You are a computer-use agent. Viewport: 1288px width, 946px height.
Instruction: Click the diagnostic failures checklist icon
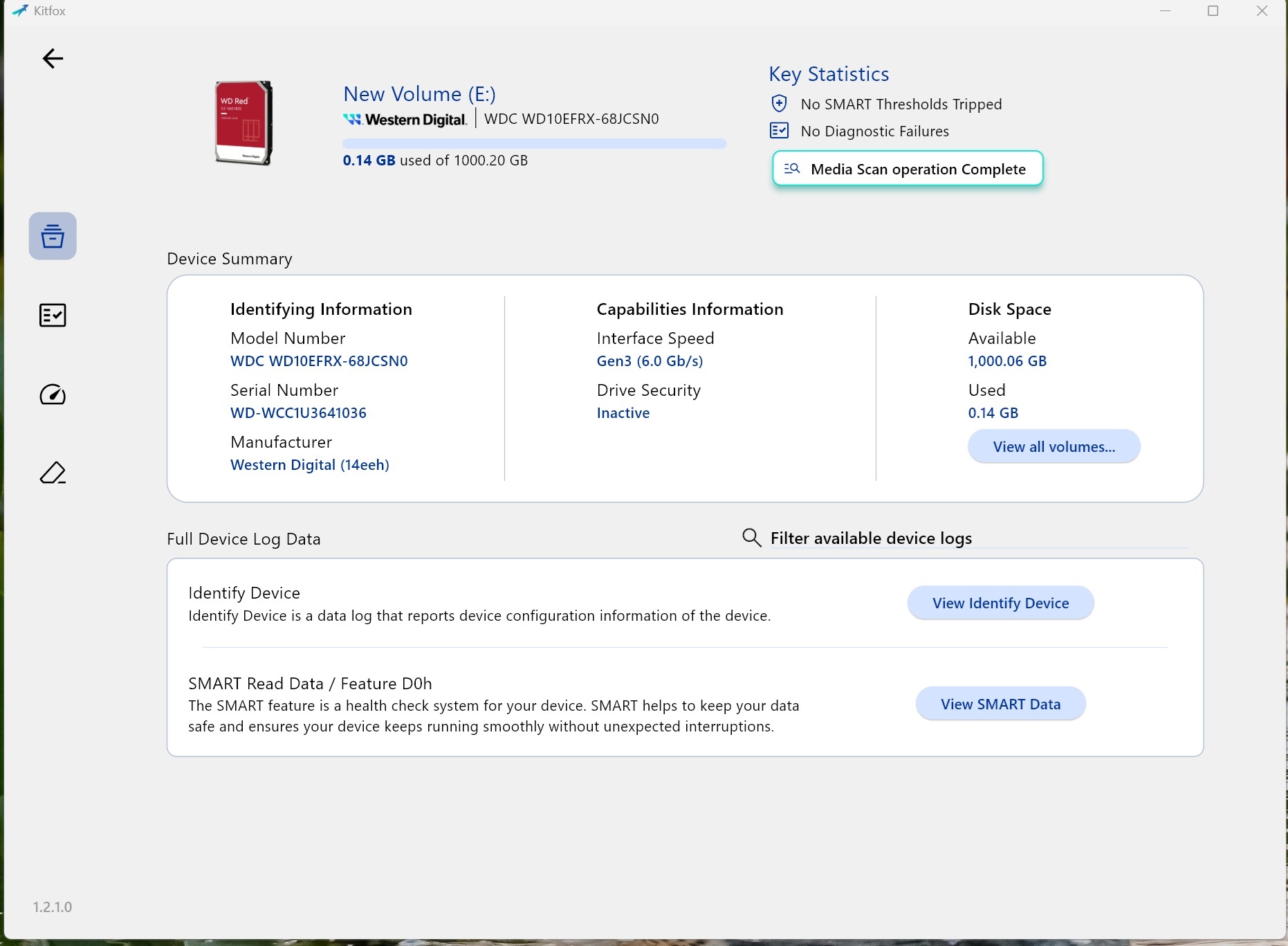(779, 131)
